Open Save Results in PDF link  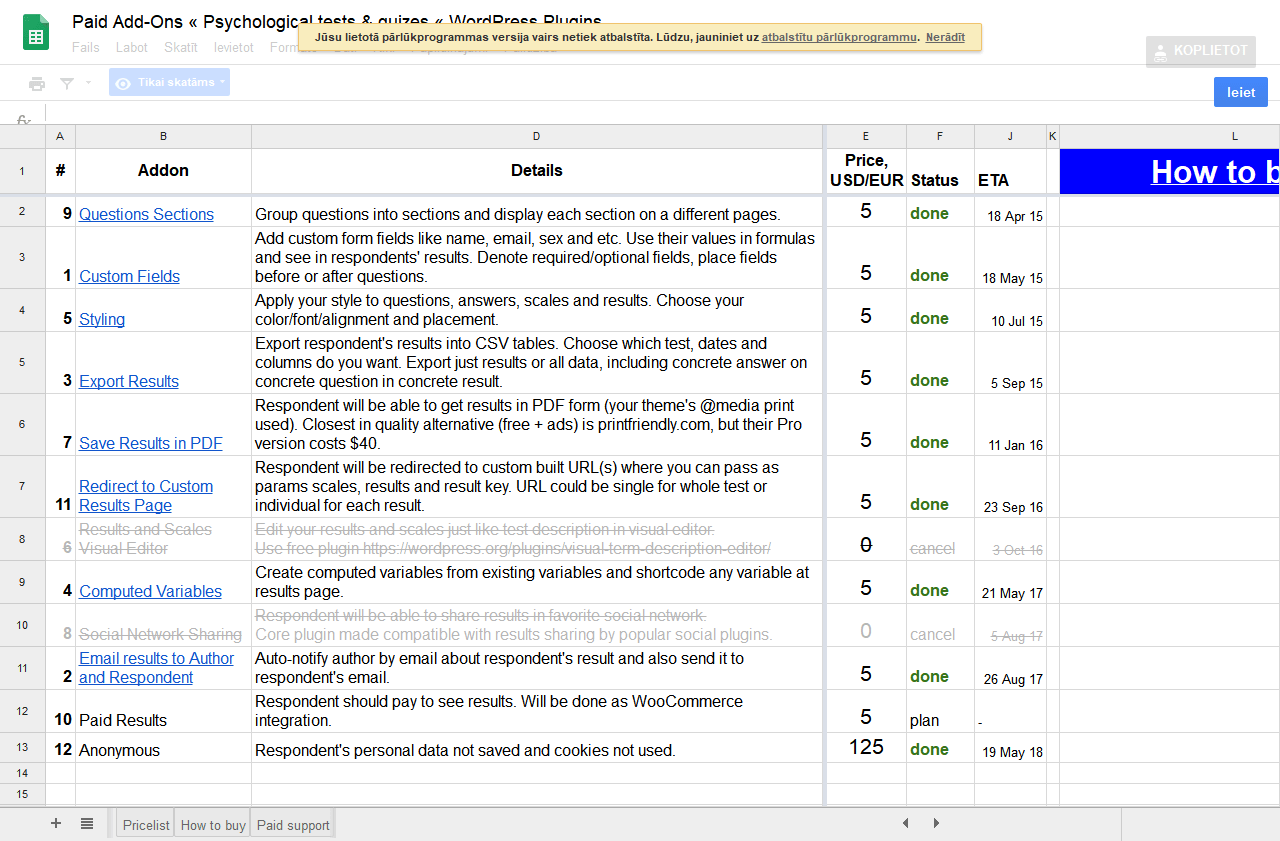pyautogui.click(x=151, y=443)
